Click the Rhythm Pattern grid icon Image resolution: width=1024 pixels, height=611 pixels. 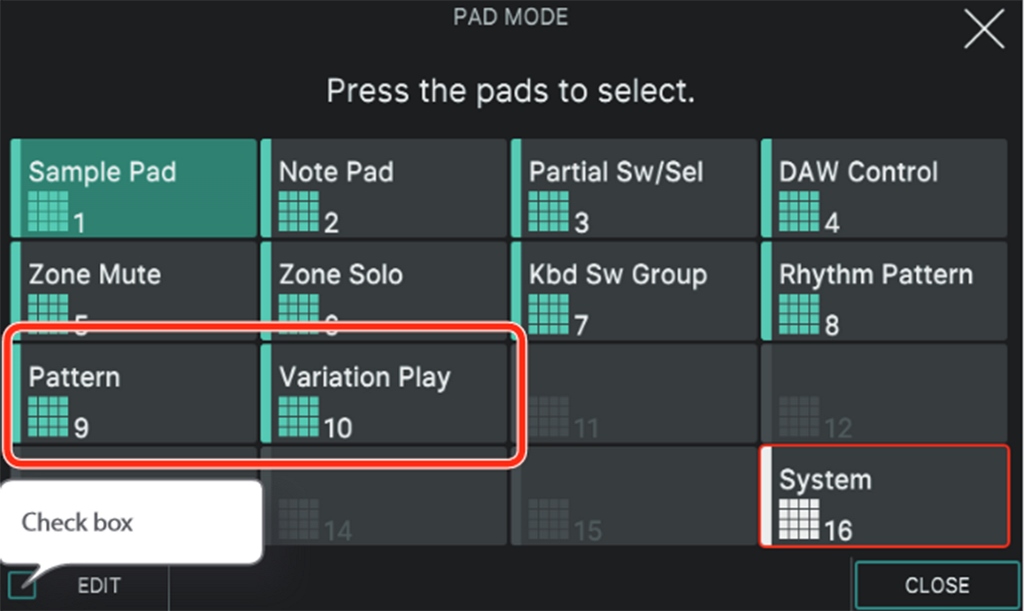799,314
